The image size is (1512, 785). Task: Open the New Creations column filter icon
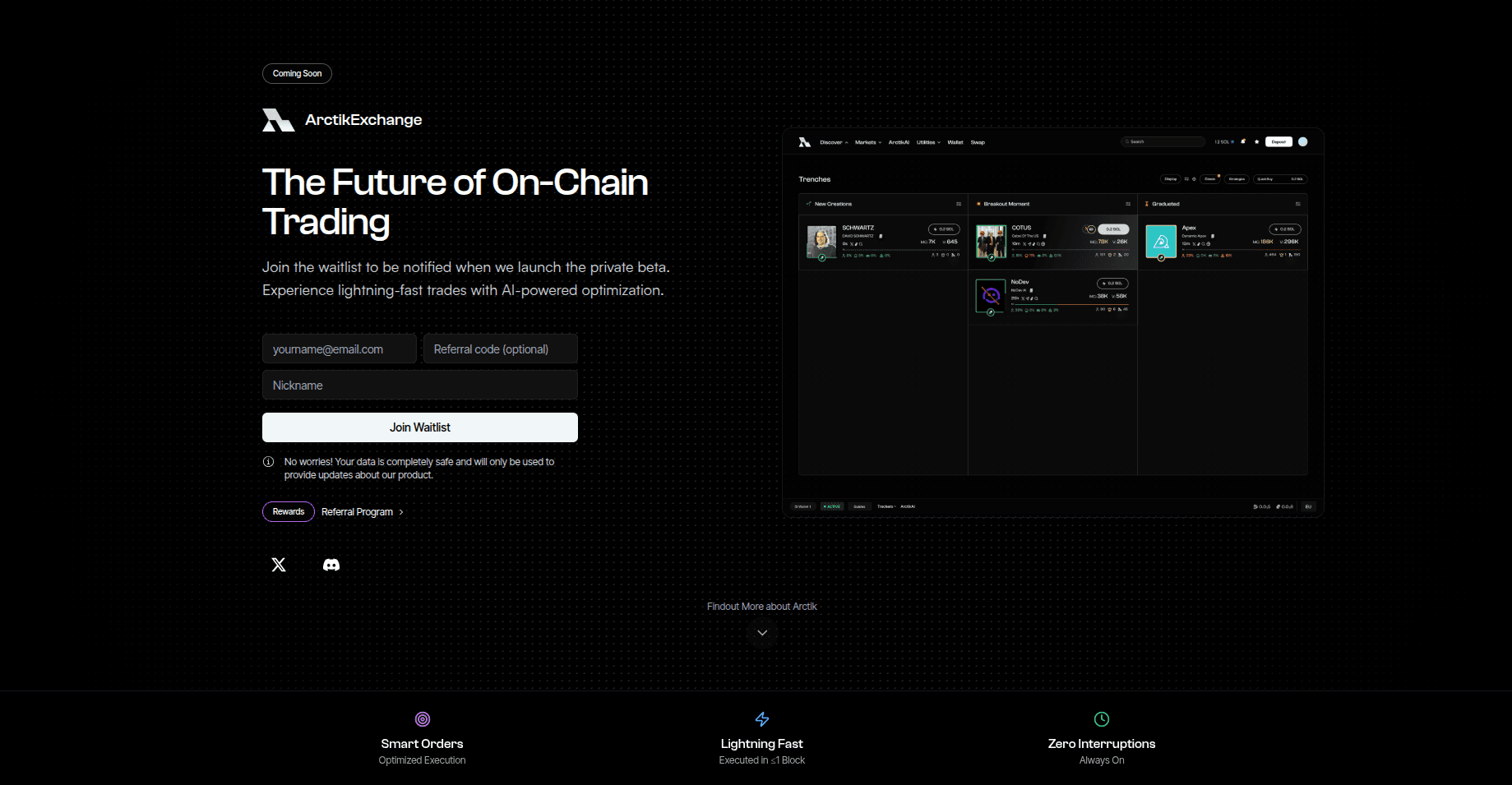(x=959, y=204)
